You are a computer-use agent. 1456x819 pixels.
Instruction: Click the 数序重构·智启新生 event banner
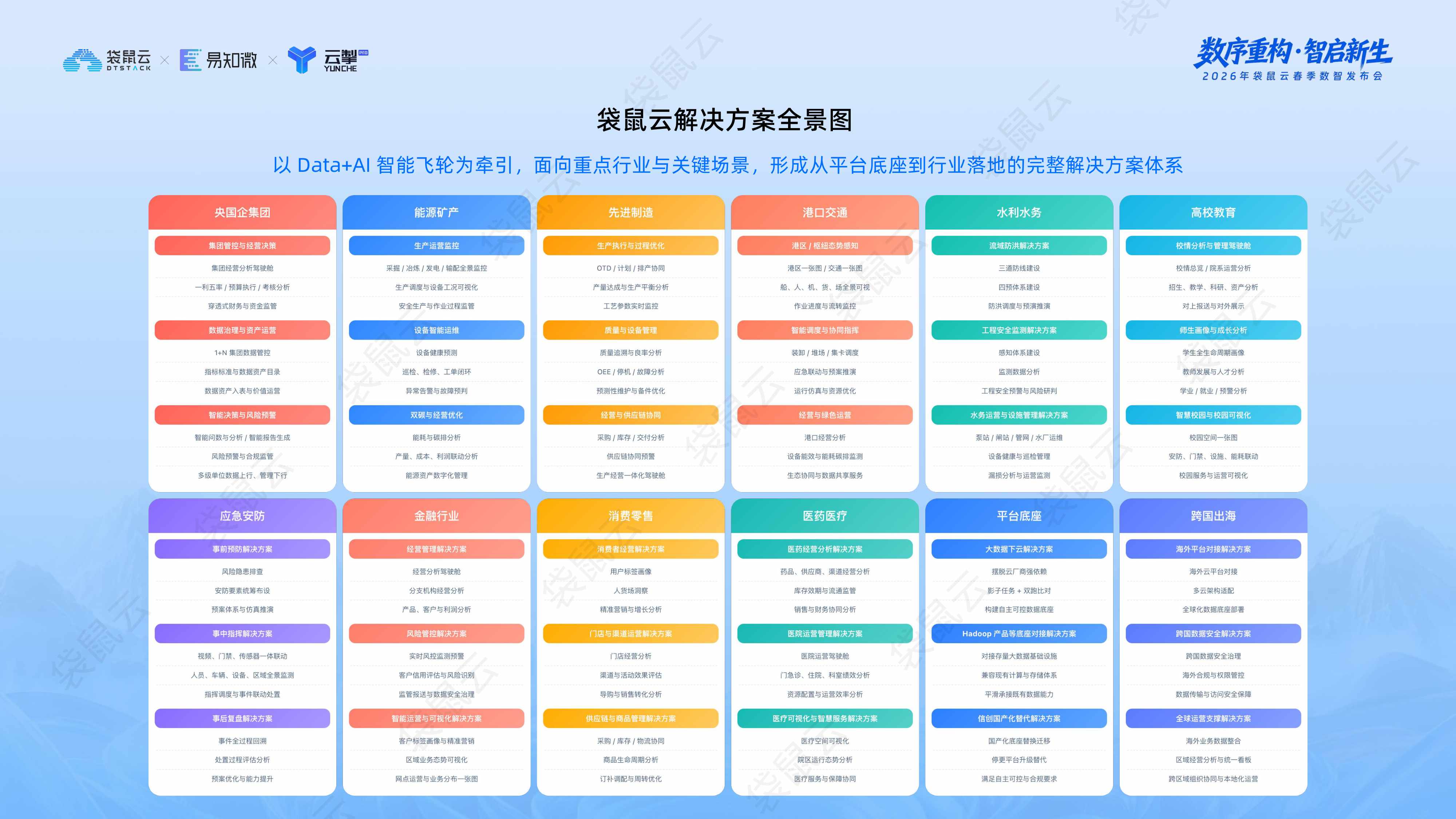(x=1293, y=59)
